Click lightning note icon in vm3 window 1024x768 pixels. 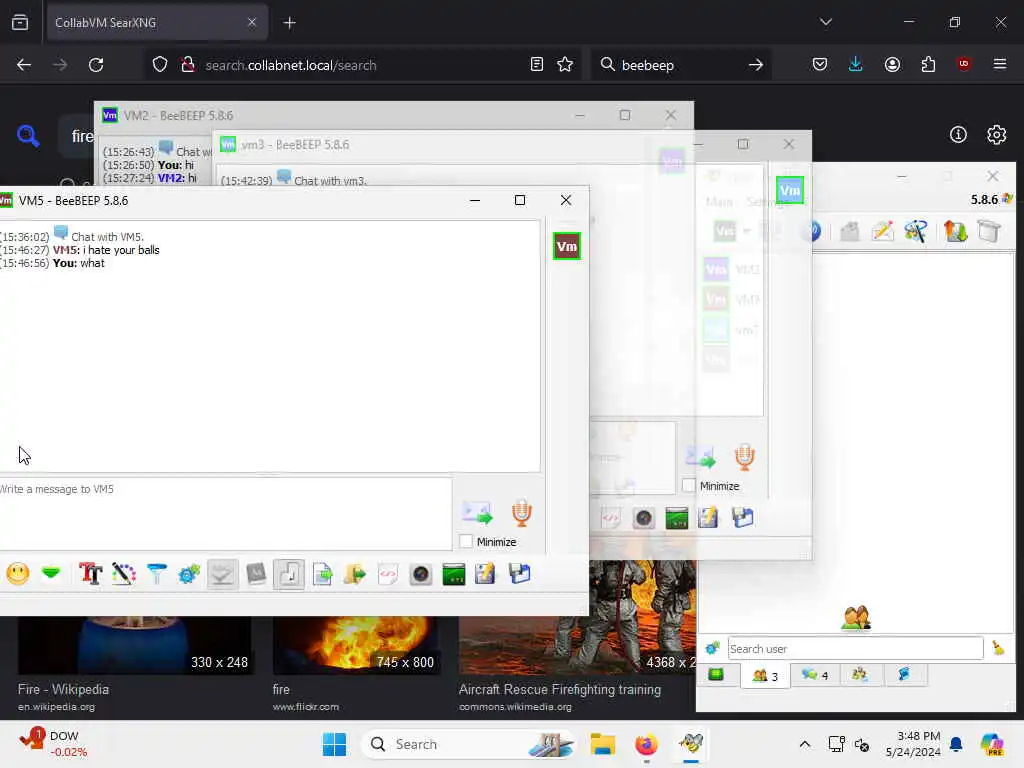(708, 518)
